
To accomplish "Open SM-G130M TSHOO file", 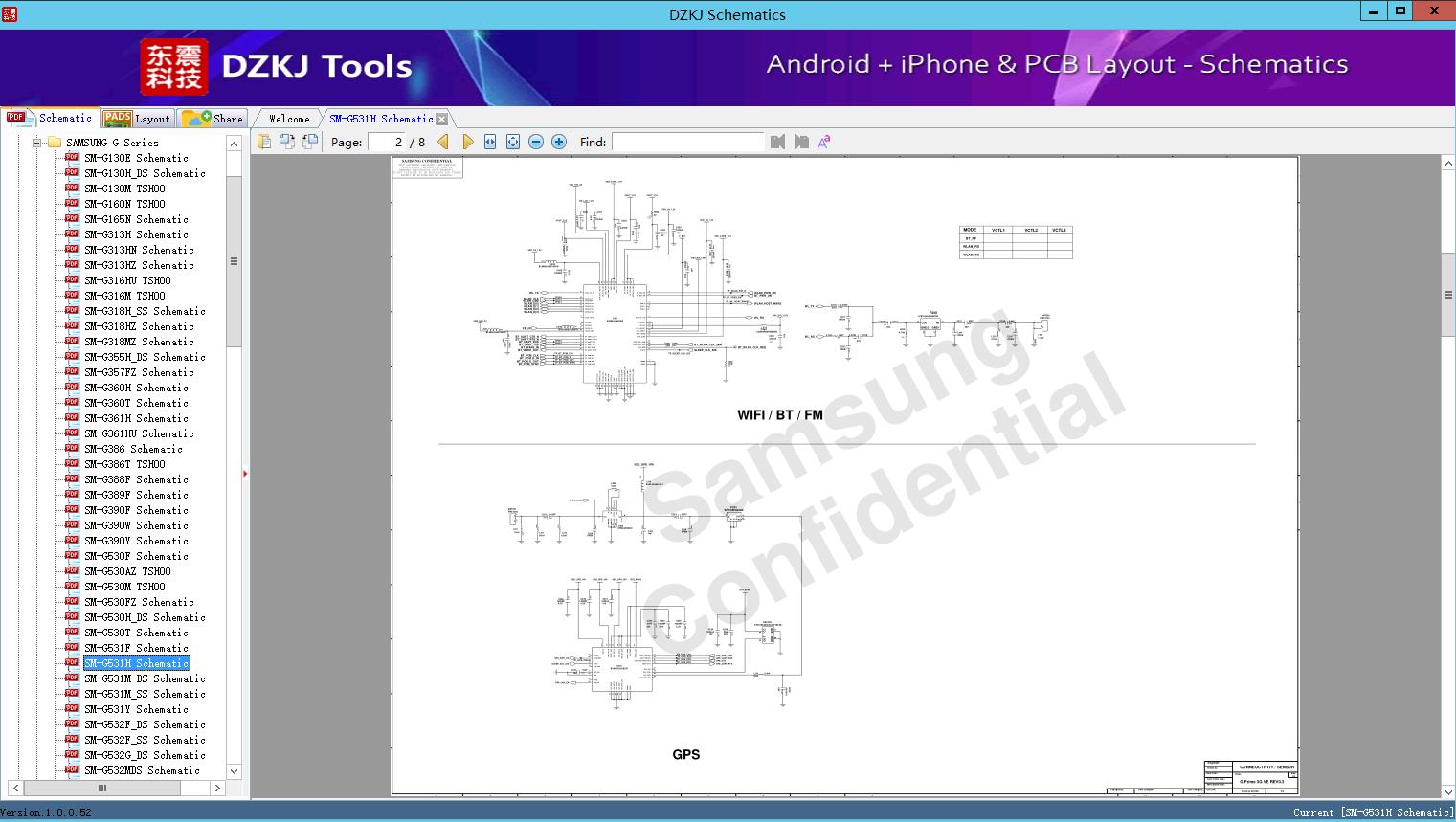I will coord(124,189).
